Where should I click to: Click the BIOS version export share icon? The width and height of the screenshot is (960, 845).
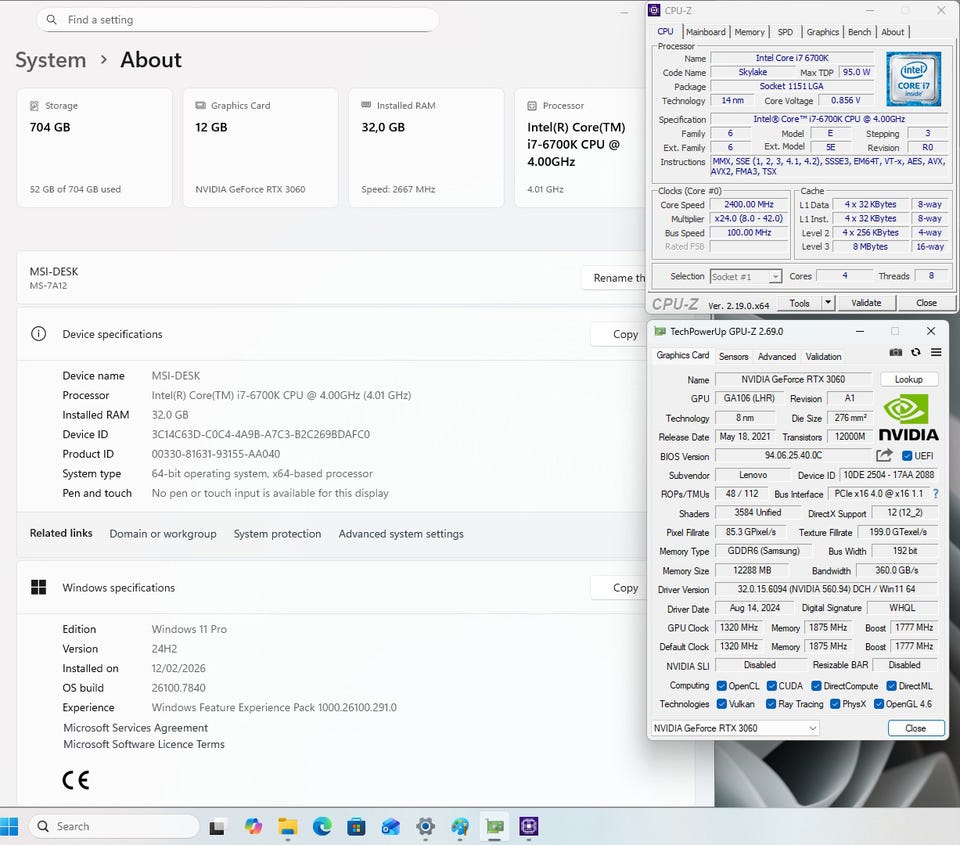pos(884,456)
